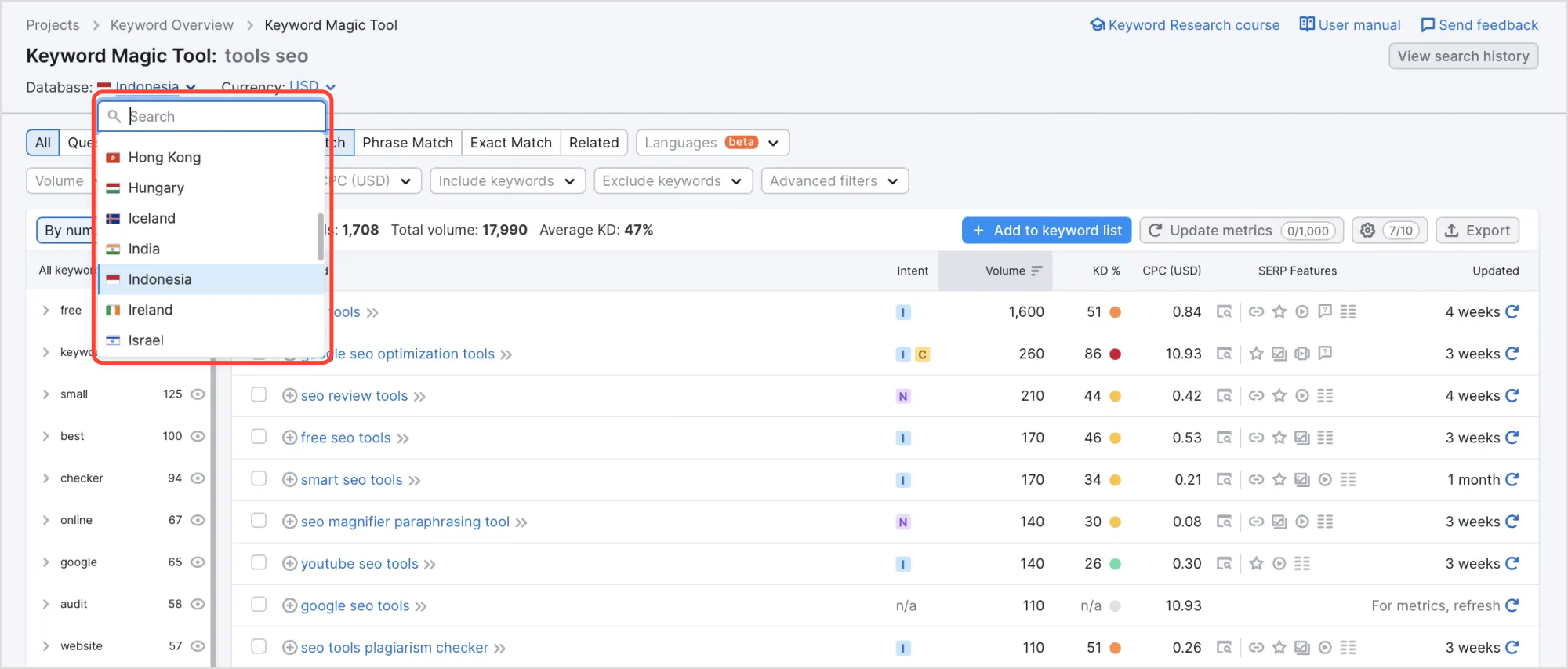Open double-arrow next to seo review tools

click(x=419, y=397)
